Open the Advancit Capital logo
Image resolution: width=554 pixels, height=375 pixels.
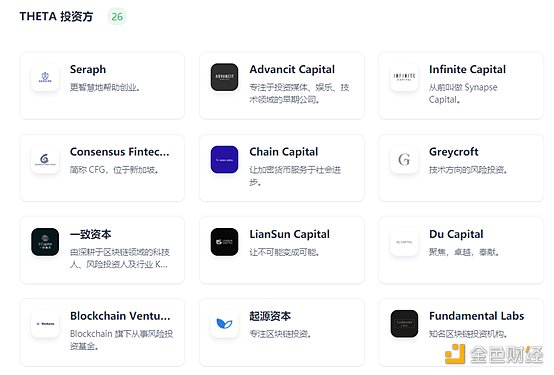[x=224, y=77]
